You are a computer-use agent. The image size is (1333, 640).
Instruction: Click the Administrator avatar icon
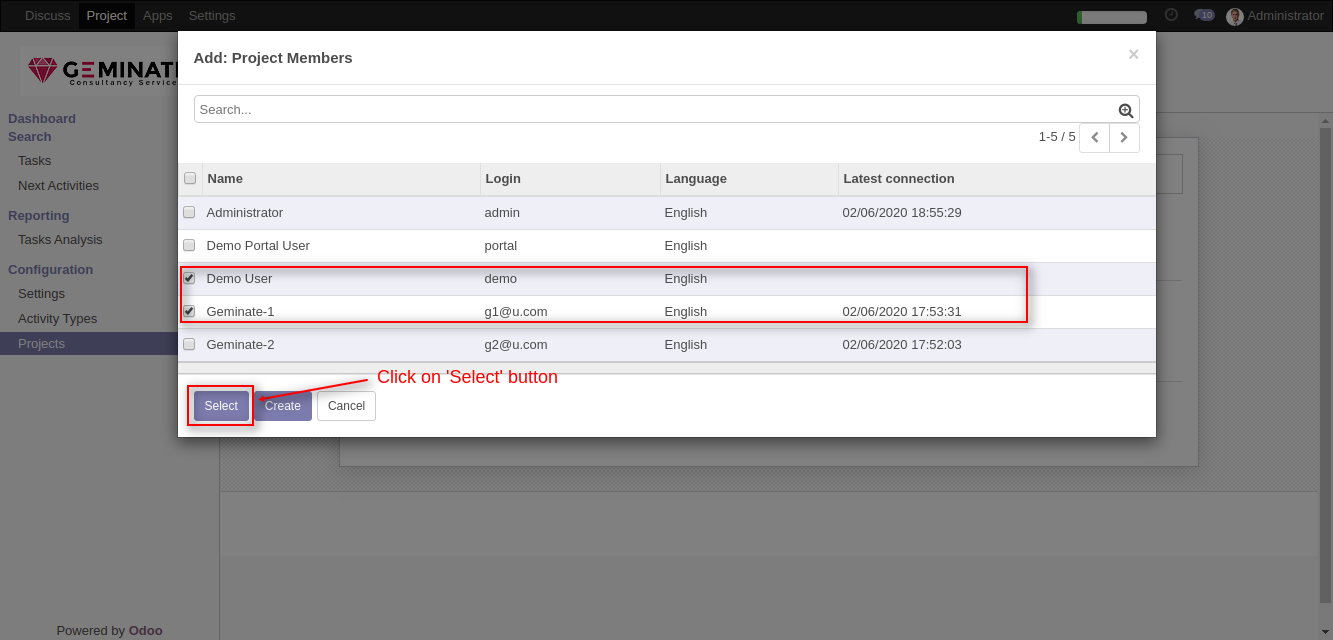tap(1235, 16)
